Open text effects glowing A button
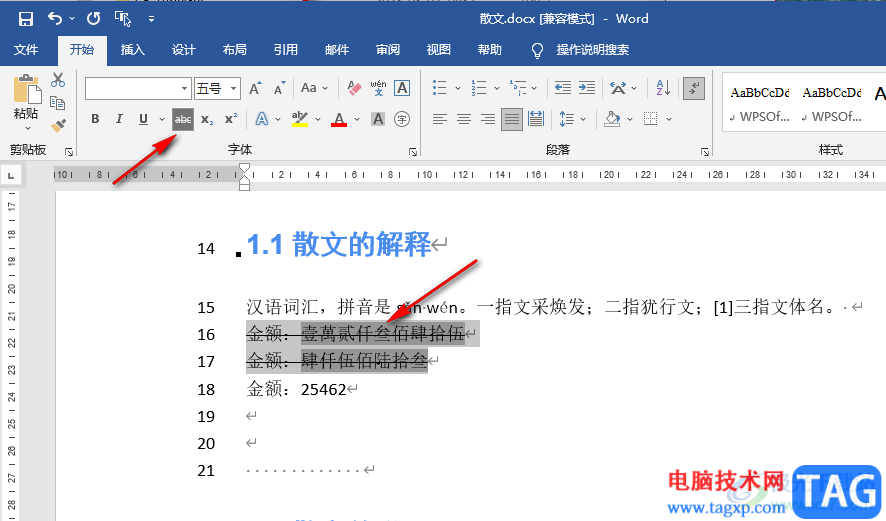The height and width of the screenshot is (521, 886). (262, 119)
